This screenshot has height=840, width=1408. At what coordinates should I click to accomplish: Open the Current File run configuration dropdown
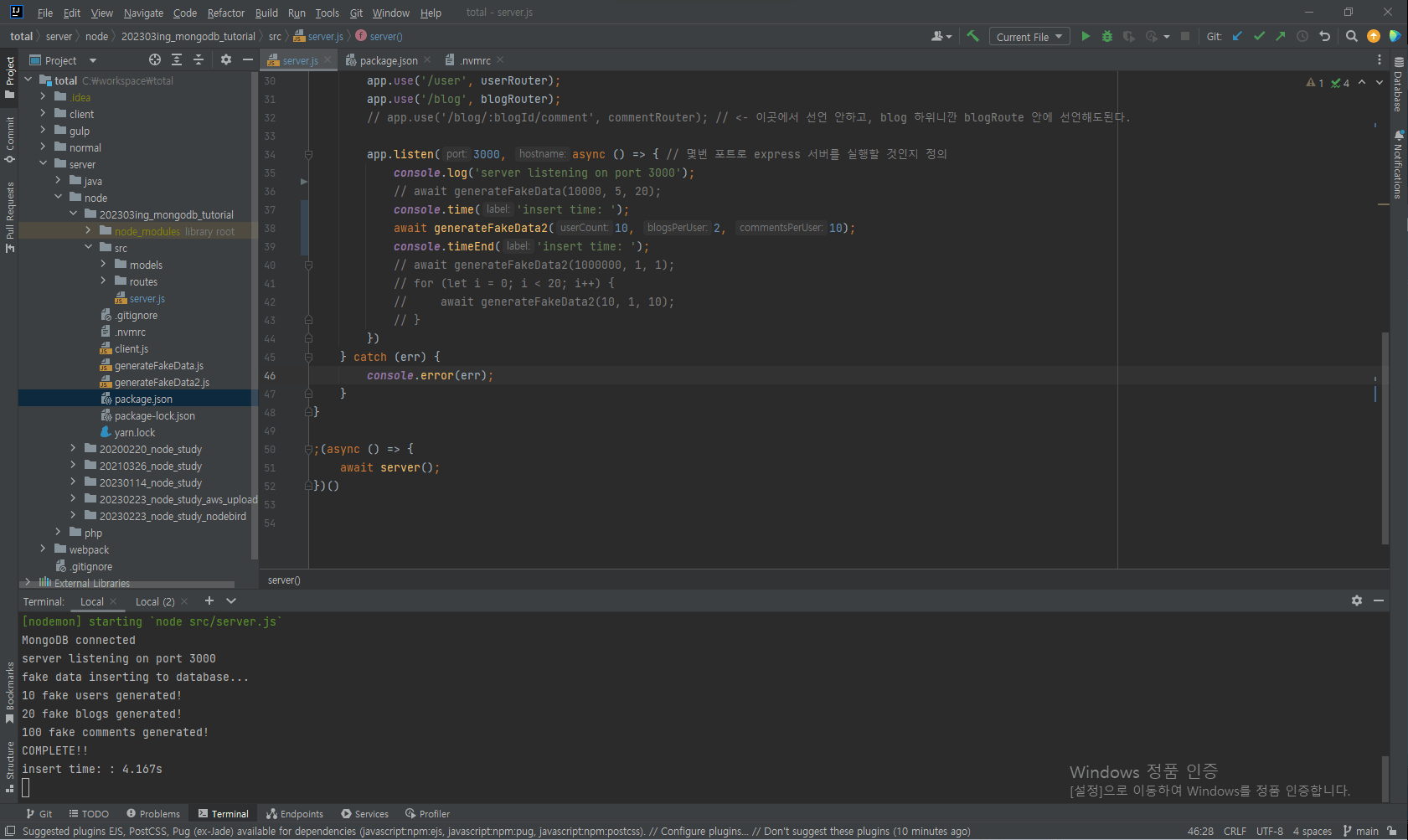pos(1029,37)
